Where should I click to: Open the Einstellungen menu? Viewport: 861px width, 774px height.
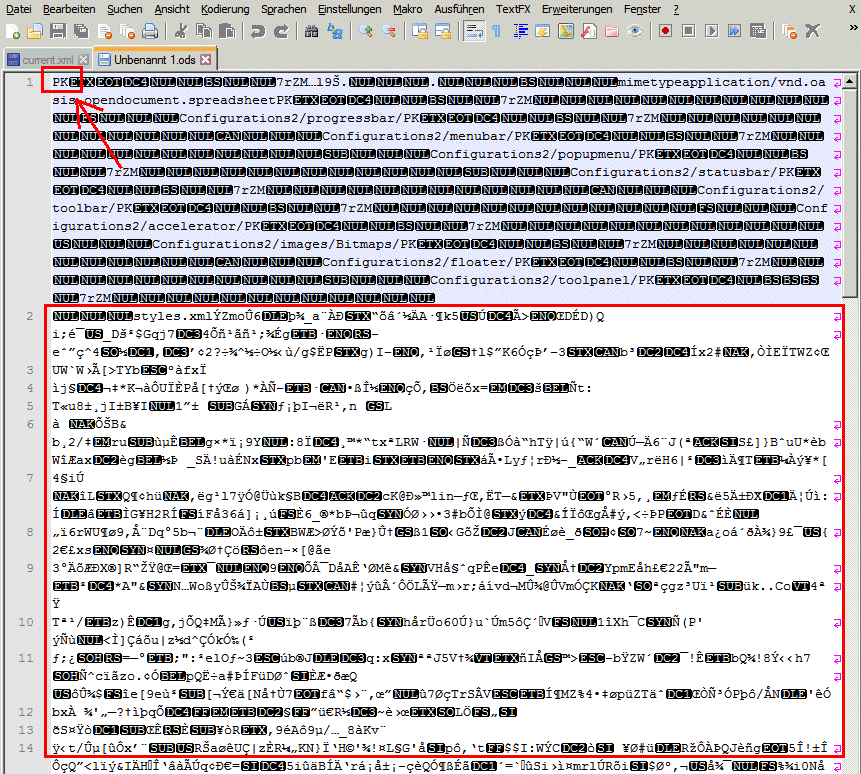pyautogui.click(x=349, y=9)
